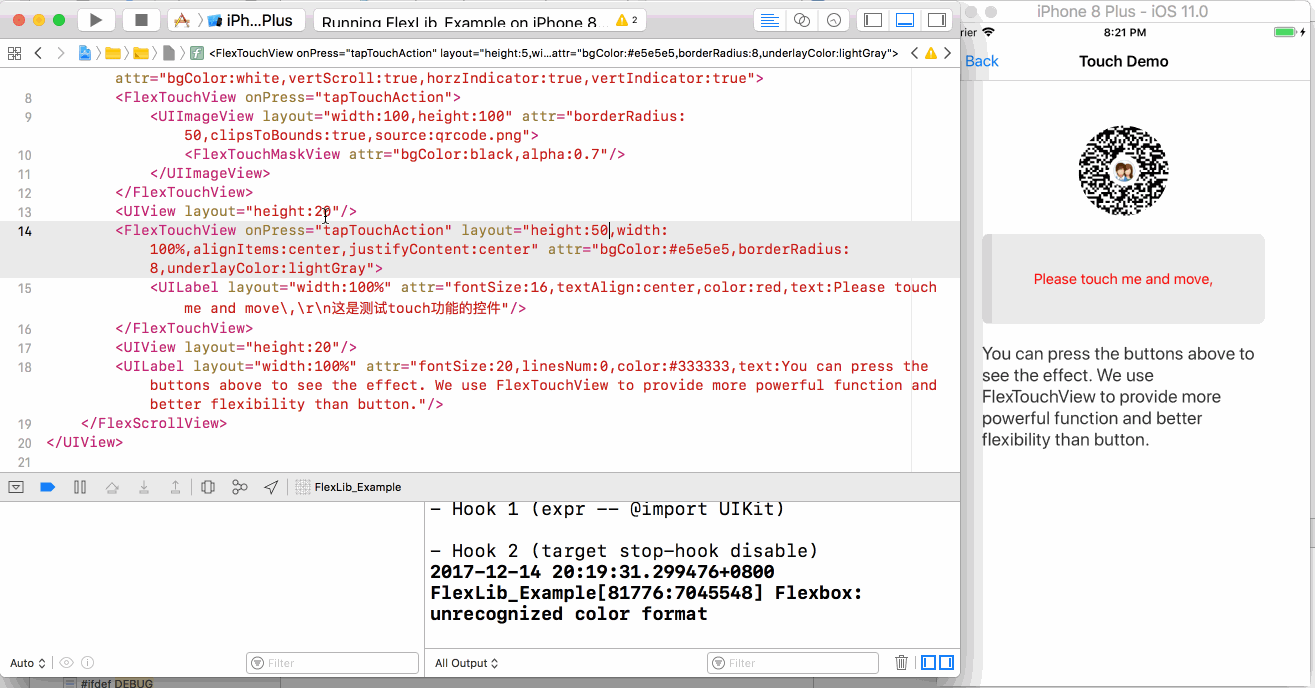Toggle the variables view pane
Screen dimensions: 1315x688
928,663
